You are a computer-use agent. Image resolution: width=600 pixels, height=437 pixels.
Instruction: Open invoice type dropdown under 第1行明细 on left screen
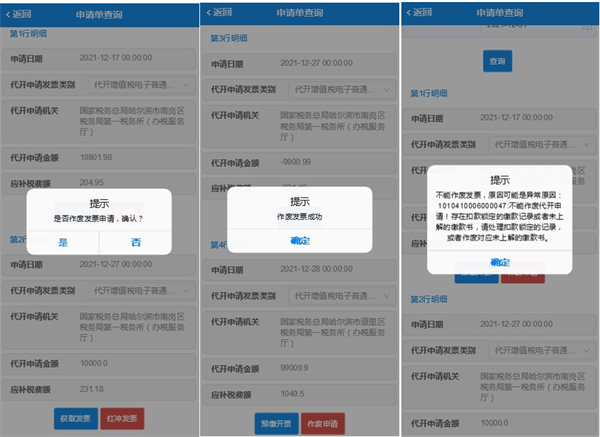click(x=140, y=85)
